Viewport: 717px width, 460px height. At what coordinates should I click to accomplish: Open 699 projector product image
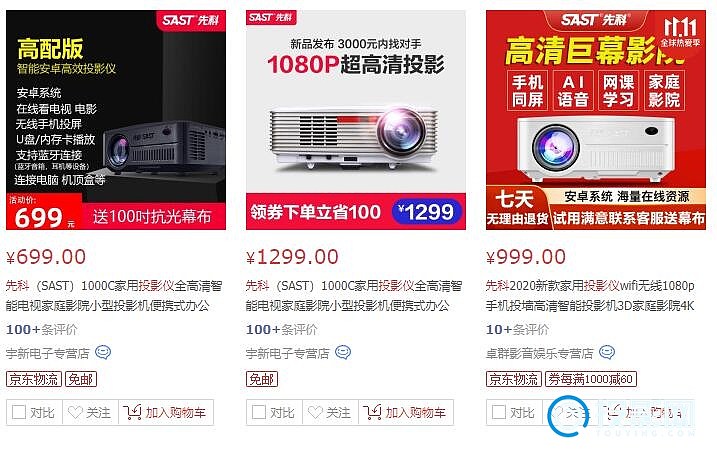(x=116, y=120)
